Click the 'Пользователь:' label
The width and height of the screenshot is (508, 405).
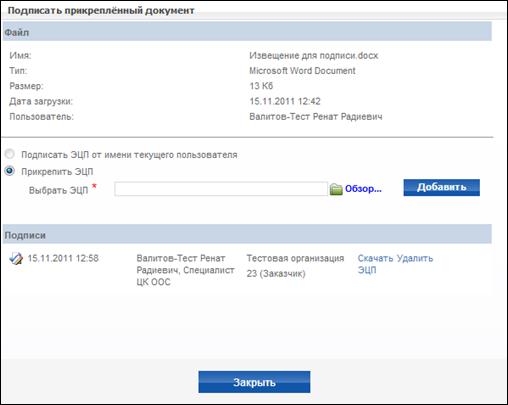coord(42,117)
